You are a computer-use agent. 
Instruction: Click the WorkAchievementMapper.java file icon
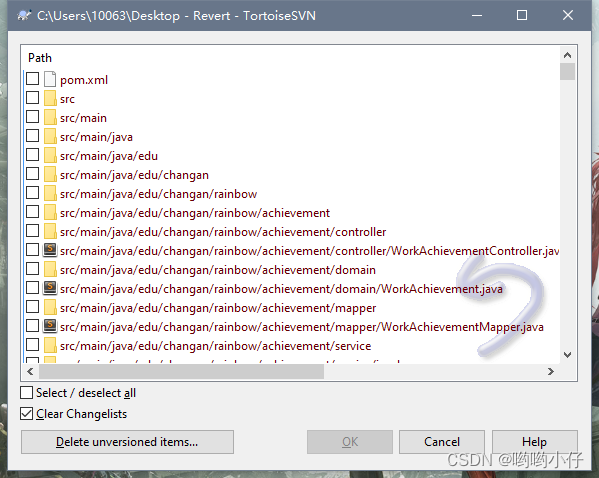(50, 326)
